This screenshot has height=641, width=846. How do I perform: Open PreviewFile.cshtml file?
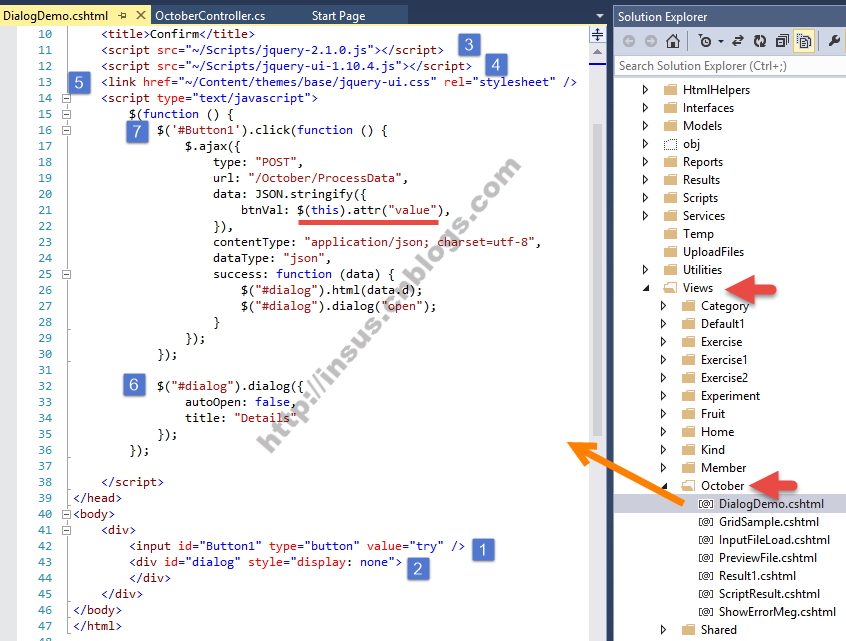point(768,558)
